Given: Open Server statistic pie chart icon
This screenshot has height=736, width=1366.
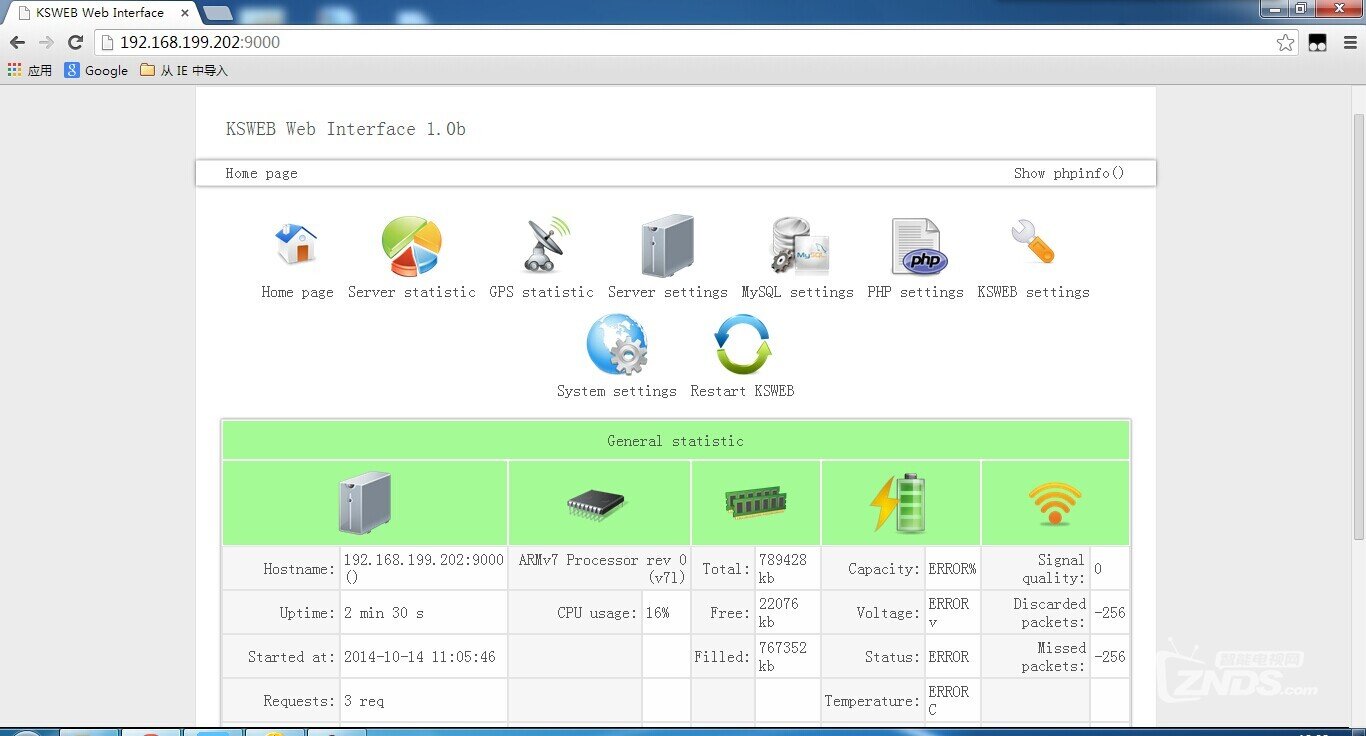Looking at the screenshot, I should pyautogui.click(x=411, y=246).
